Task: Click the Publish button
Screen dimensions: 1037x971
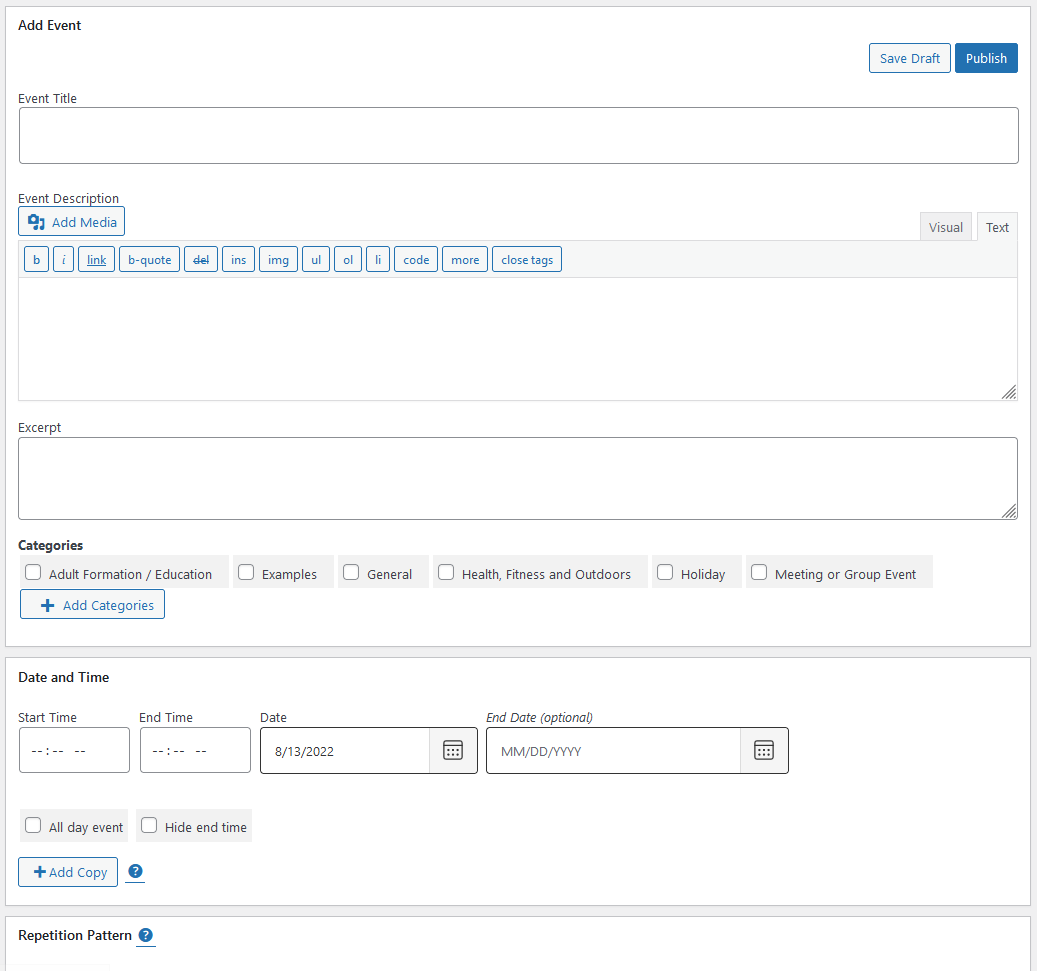Action: (986, 58)
